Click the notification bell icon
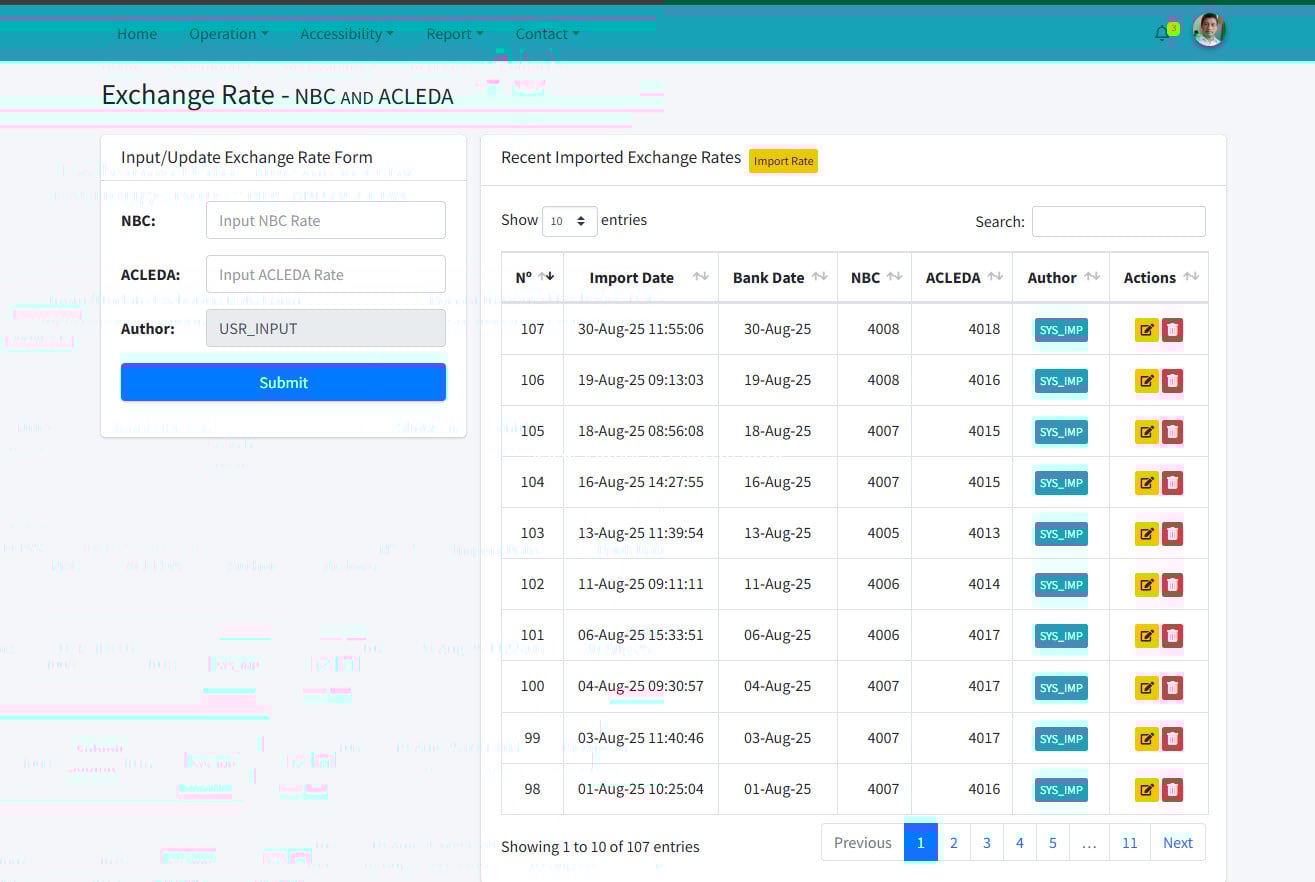Screen dimensions: 1315x882 (x=1161, y=33)
